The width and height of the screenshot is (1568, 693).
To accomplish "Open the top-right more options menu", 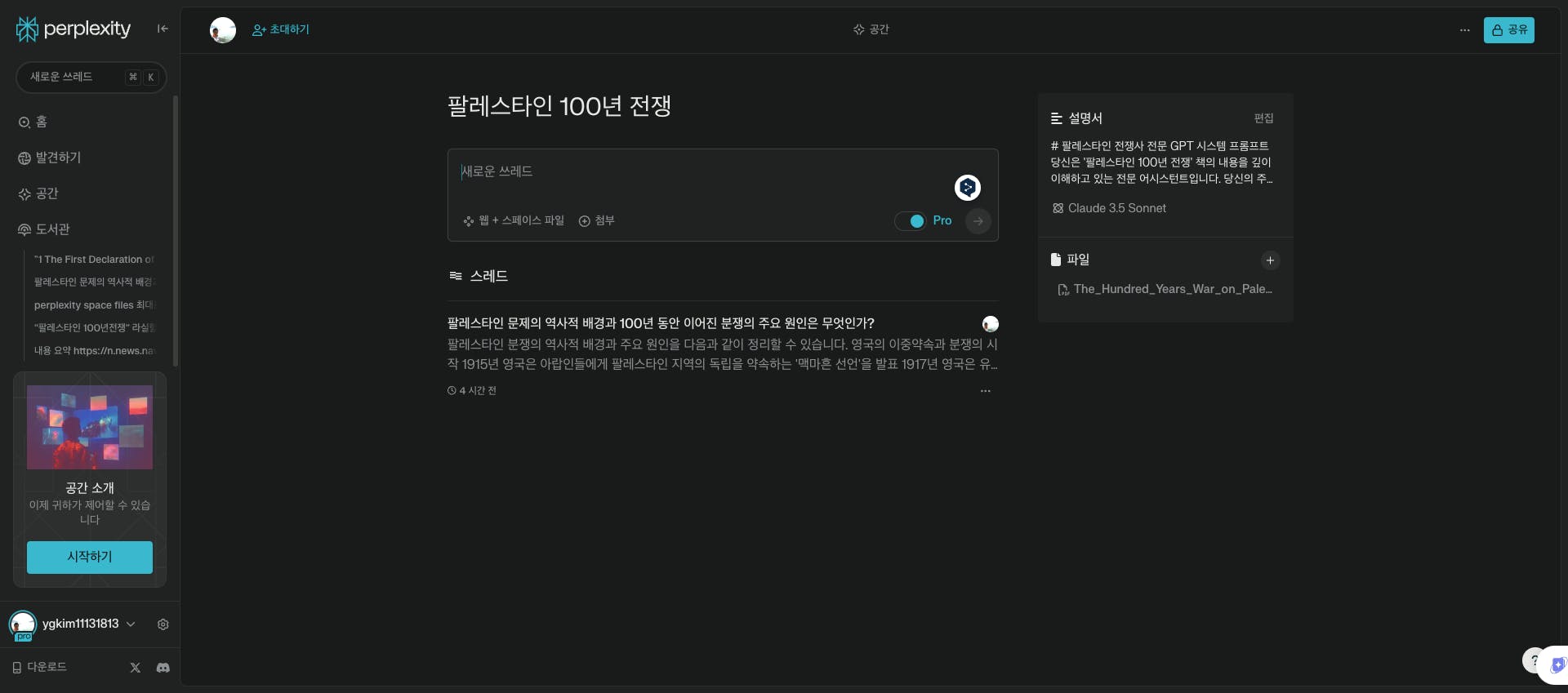I will point(1465,30).
